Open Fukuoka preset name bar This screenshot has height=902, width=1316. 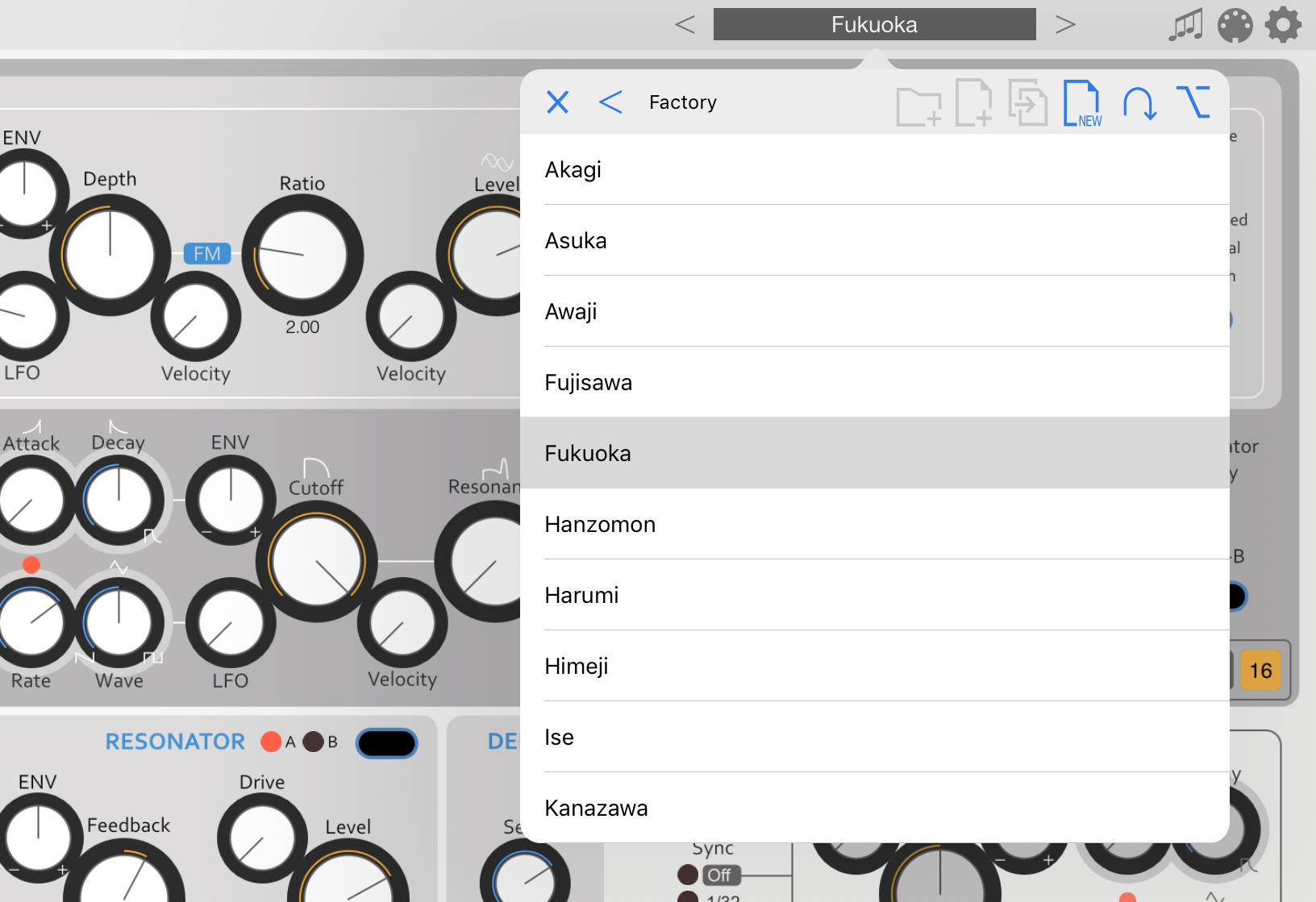[x=874, y=24]
